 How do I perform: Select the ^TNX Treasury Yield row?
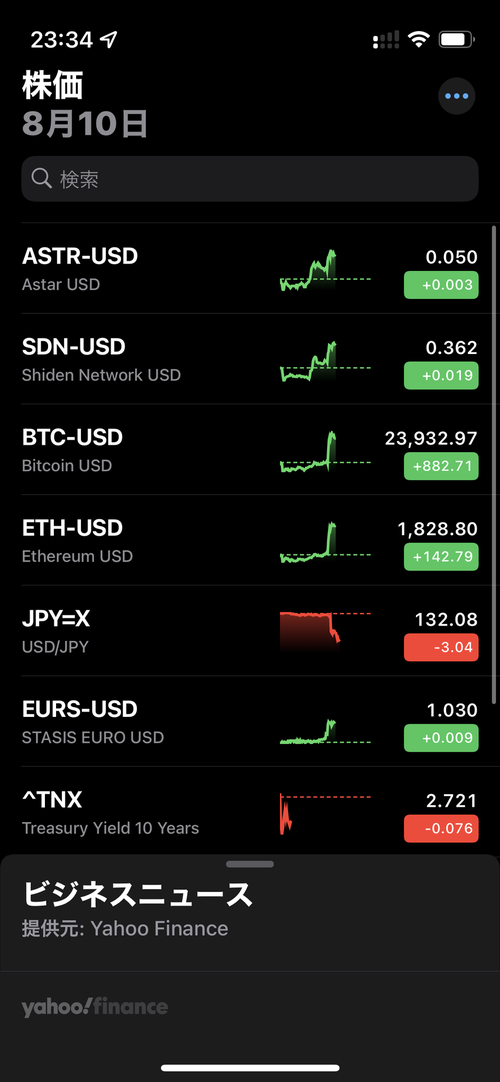pyautogui.click(x=250, y=812)
